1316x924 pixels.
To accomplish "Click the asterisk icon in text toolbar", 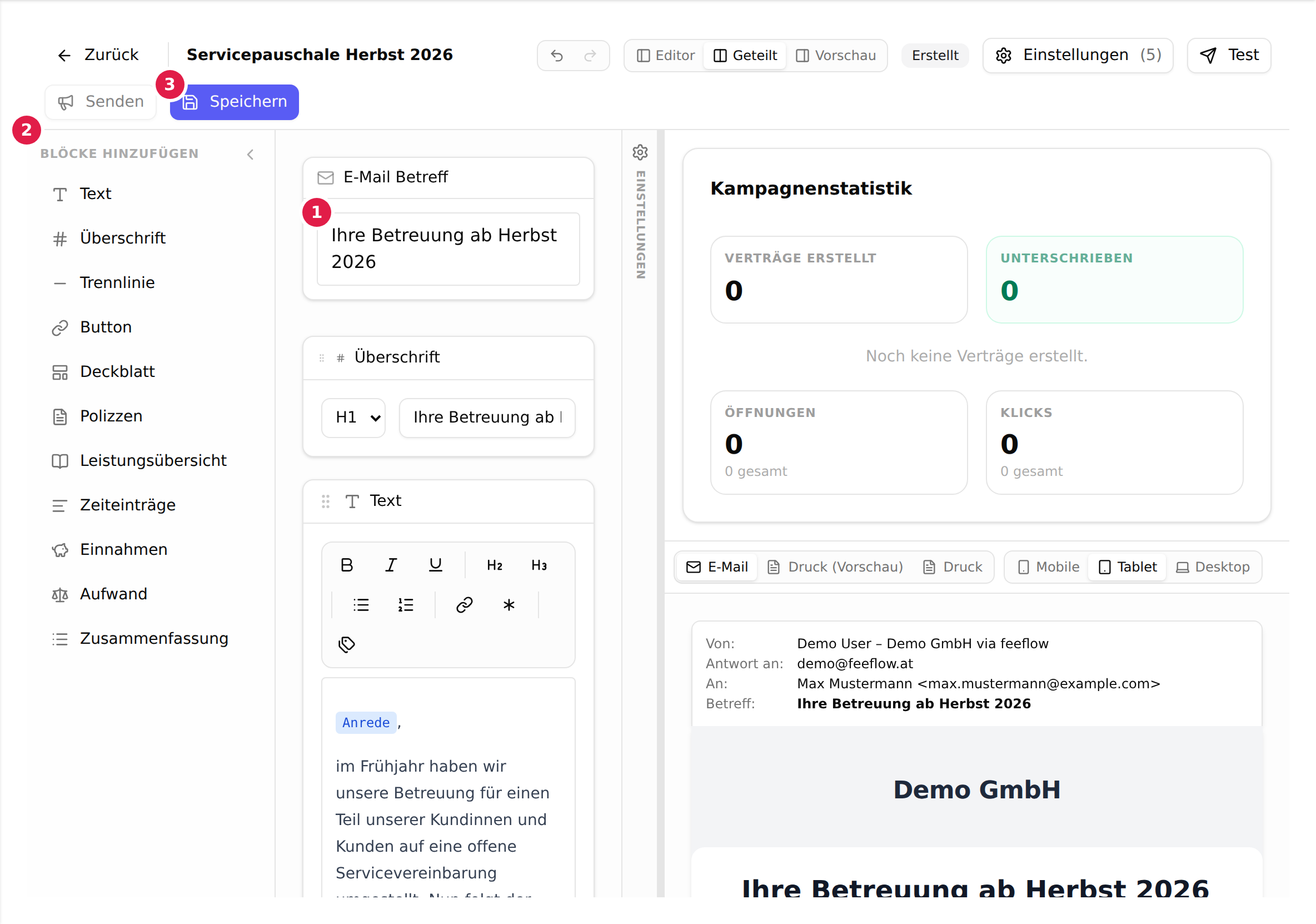I will [509, 605].
